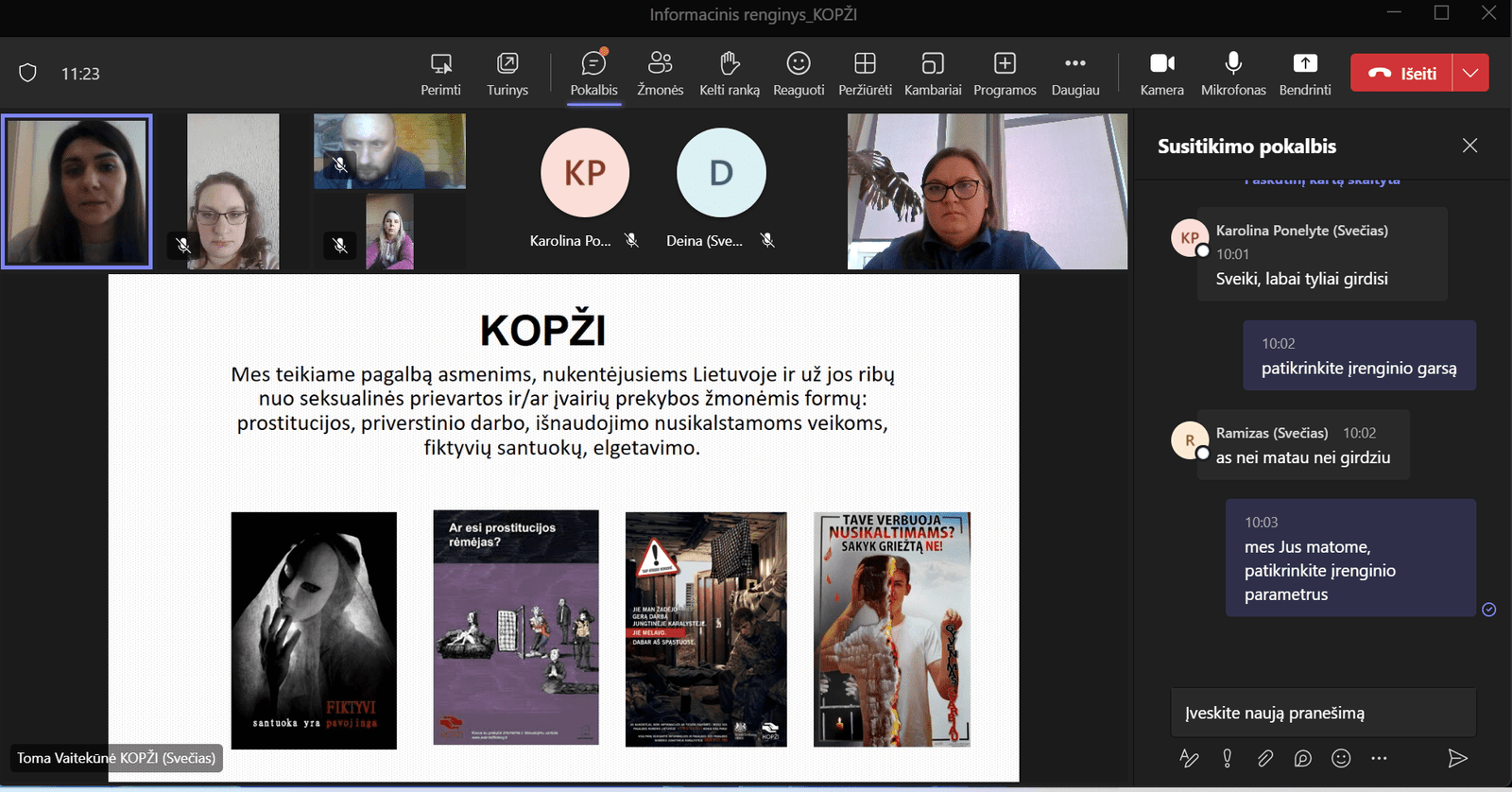1512x792 pixels.
Task: Click message 'Sveiki, labai tyliai girdisi'
Action: 1301,279
